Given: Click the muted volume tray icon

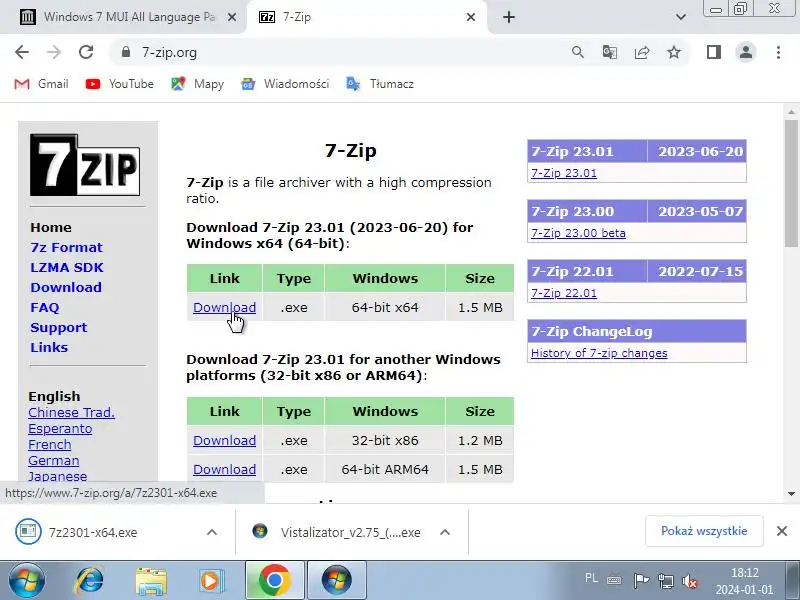Looking at the screenshot, I should [690, 581].
